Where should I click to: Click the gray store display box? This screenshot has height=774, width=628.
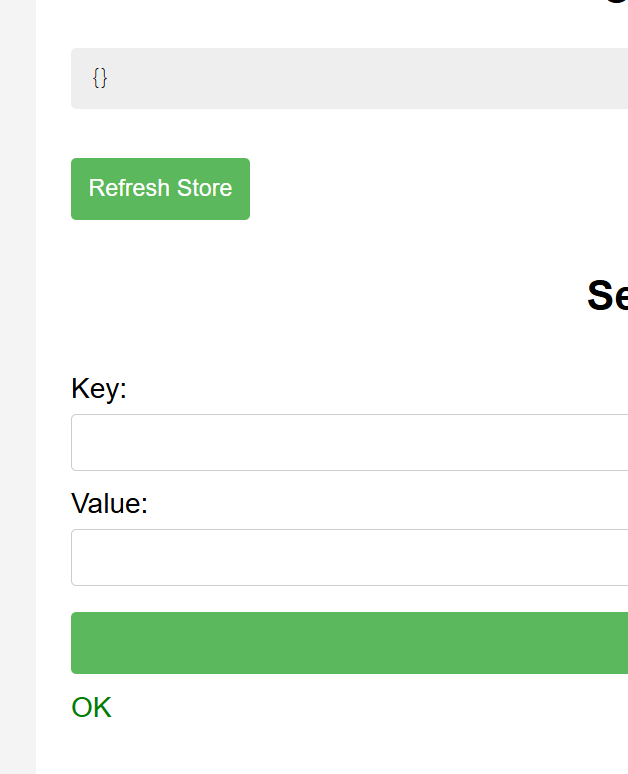pyautogui.click(x=350, y=78)
